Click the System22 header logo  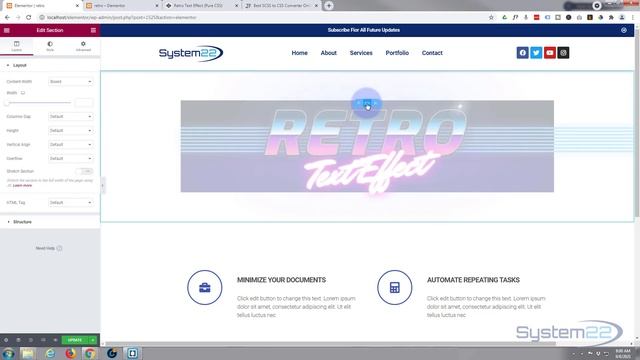(191, 53)
